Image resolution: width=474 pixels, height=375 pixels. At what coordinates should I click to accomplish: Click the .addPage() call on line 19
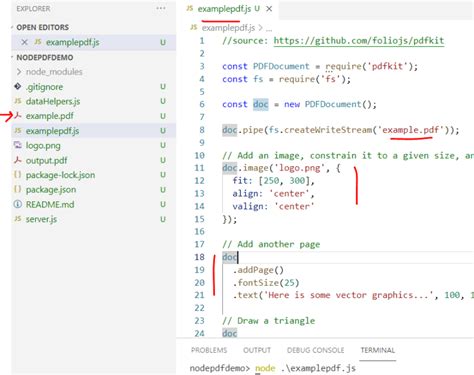(x=258, y=270)
